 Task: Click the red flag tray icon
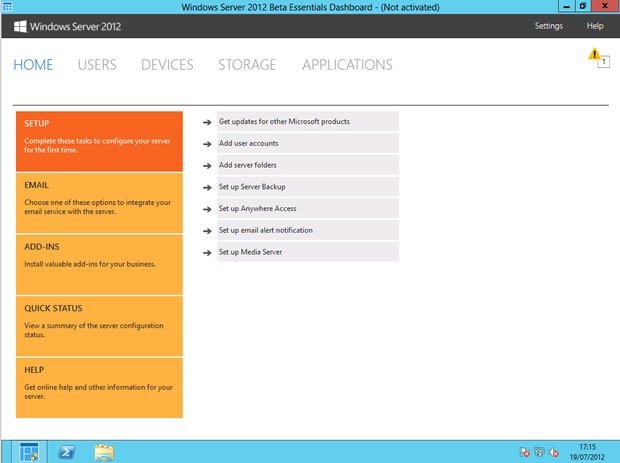point(525,452)
